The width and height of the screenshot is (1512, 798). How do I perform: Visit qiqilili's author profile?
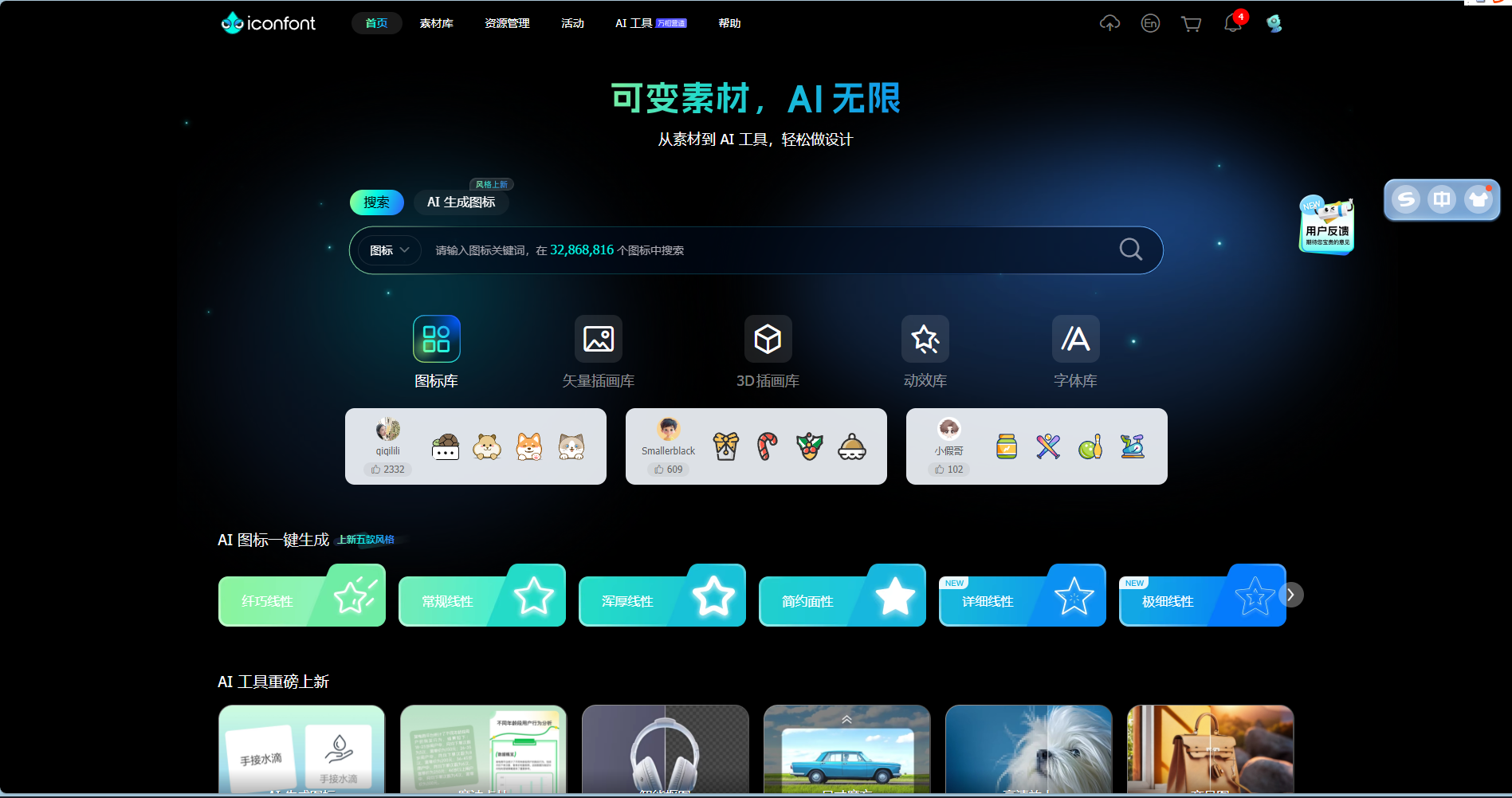[388, 438]
